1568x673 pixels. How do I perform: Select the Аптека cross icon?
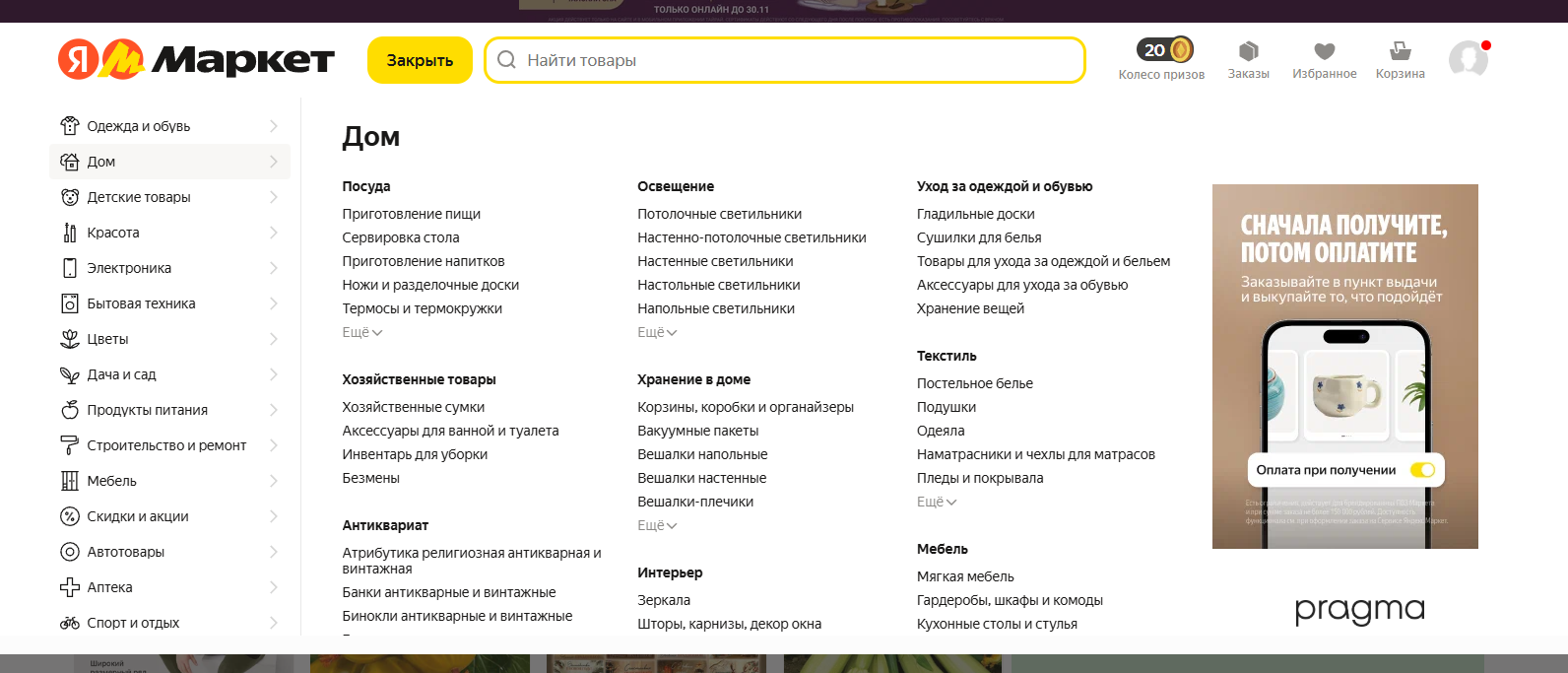[70, 586]
